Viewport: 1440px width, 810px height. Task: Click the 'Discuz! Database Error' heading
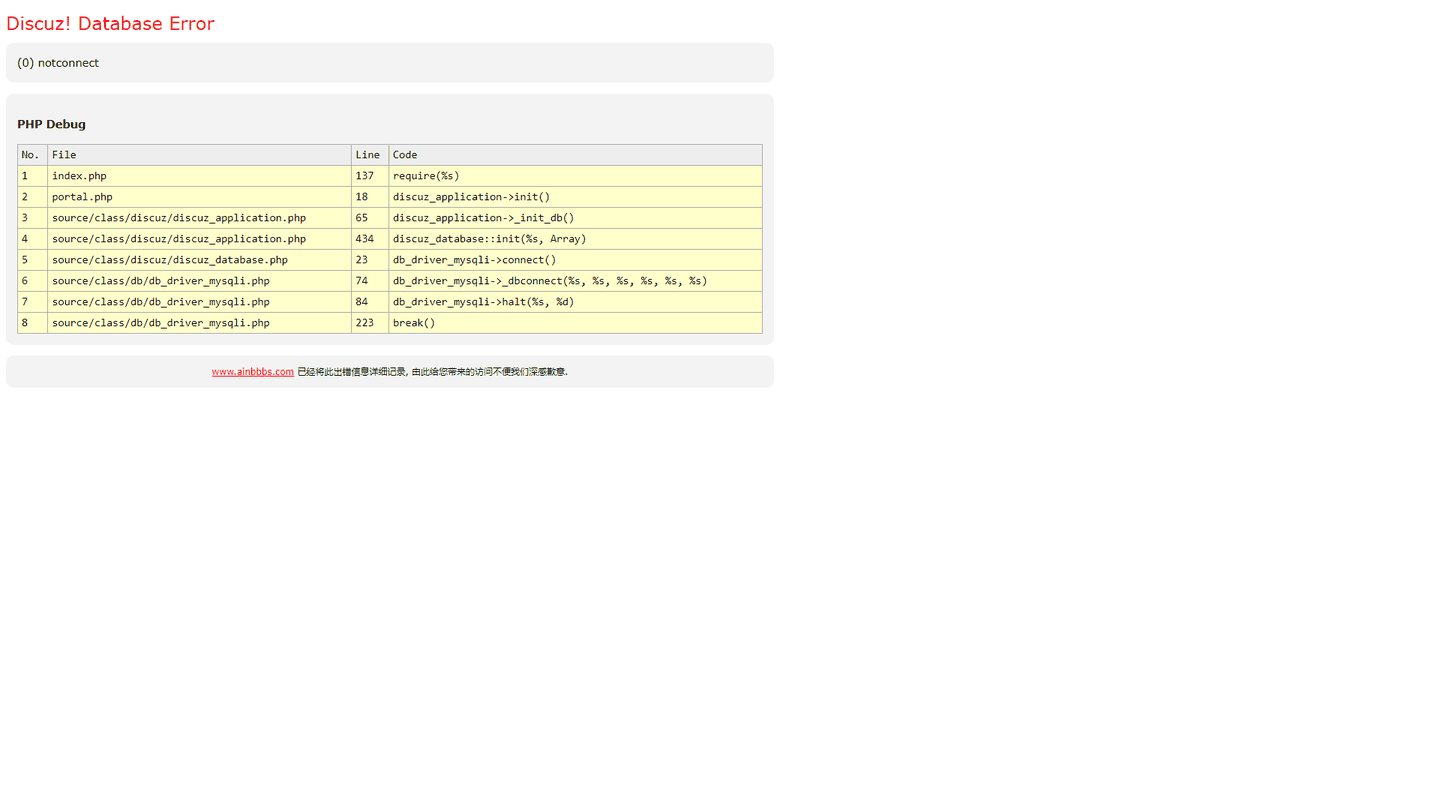click(x=110, y=24)
